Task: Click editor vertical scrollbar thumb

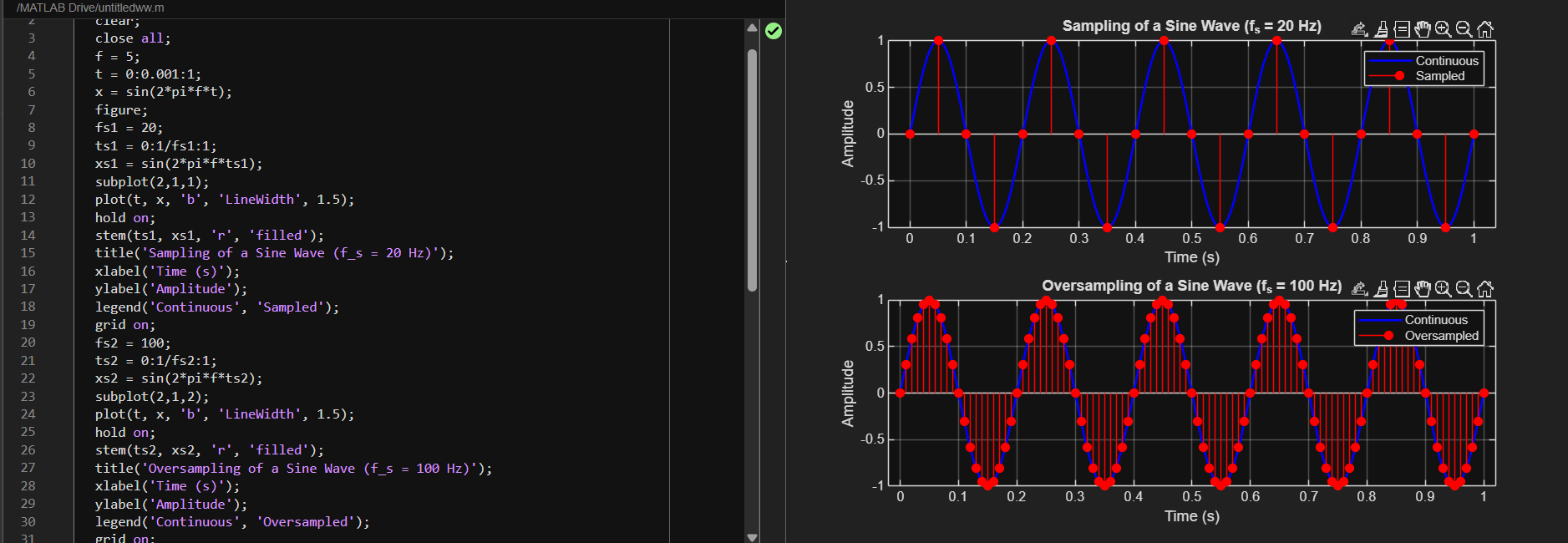Action: (752, 167)
